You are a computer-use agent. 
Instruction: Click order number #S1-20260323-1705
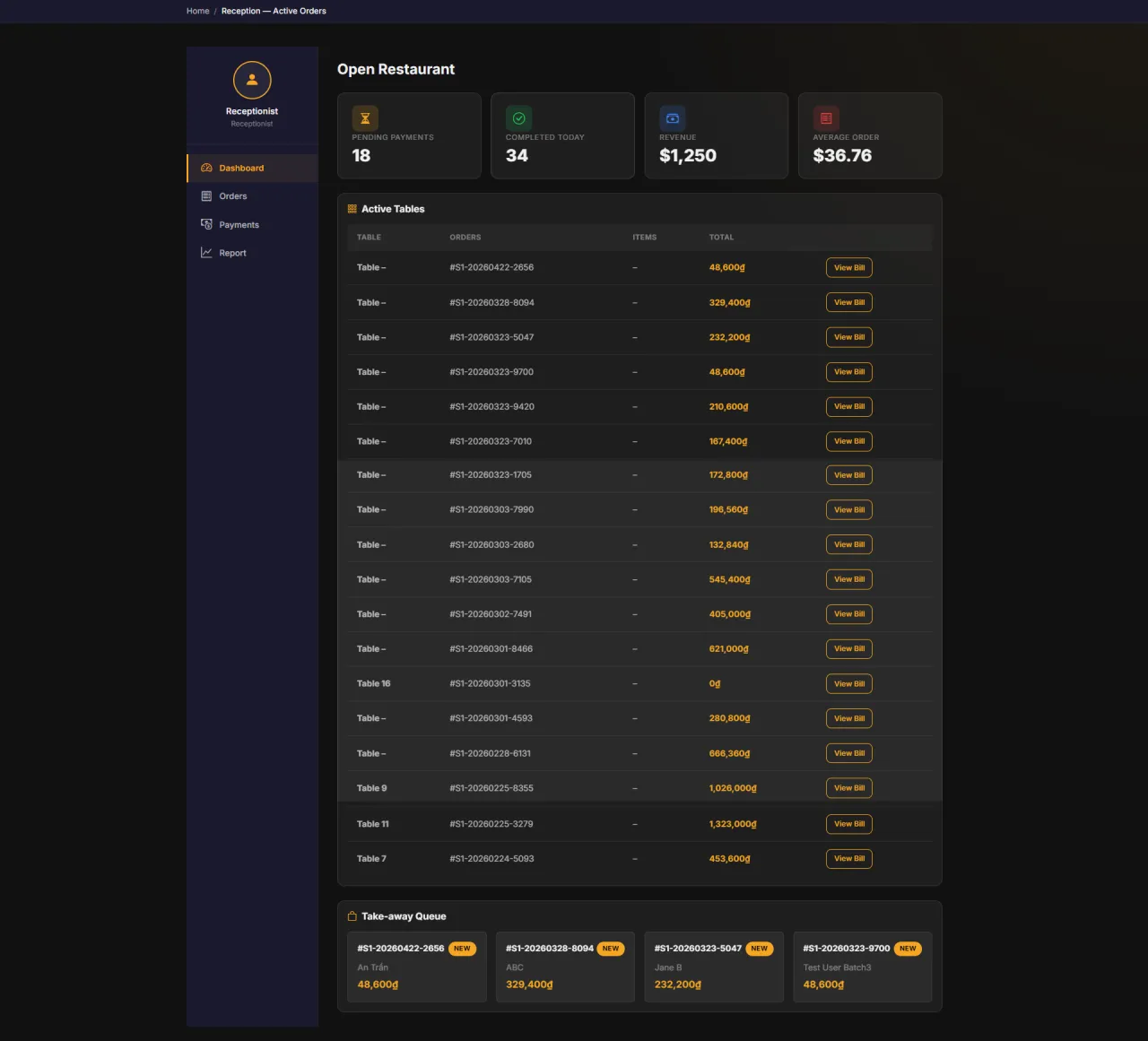point(491,475)
